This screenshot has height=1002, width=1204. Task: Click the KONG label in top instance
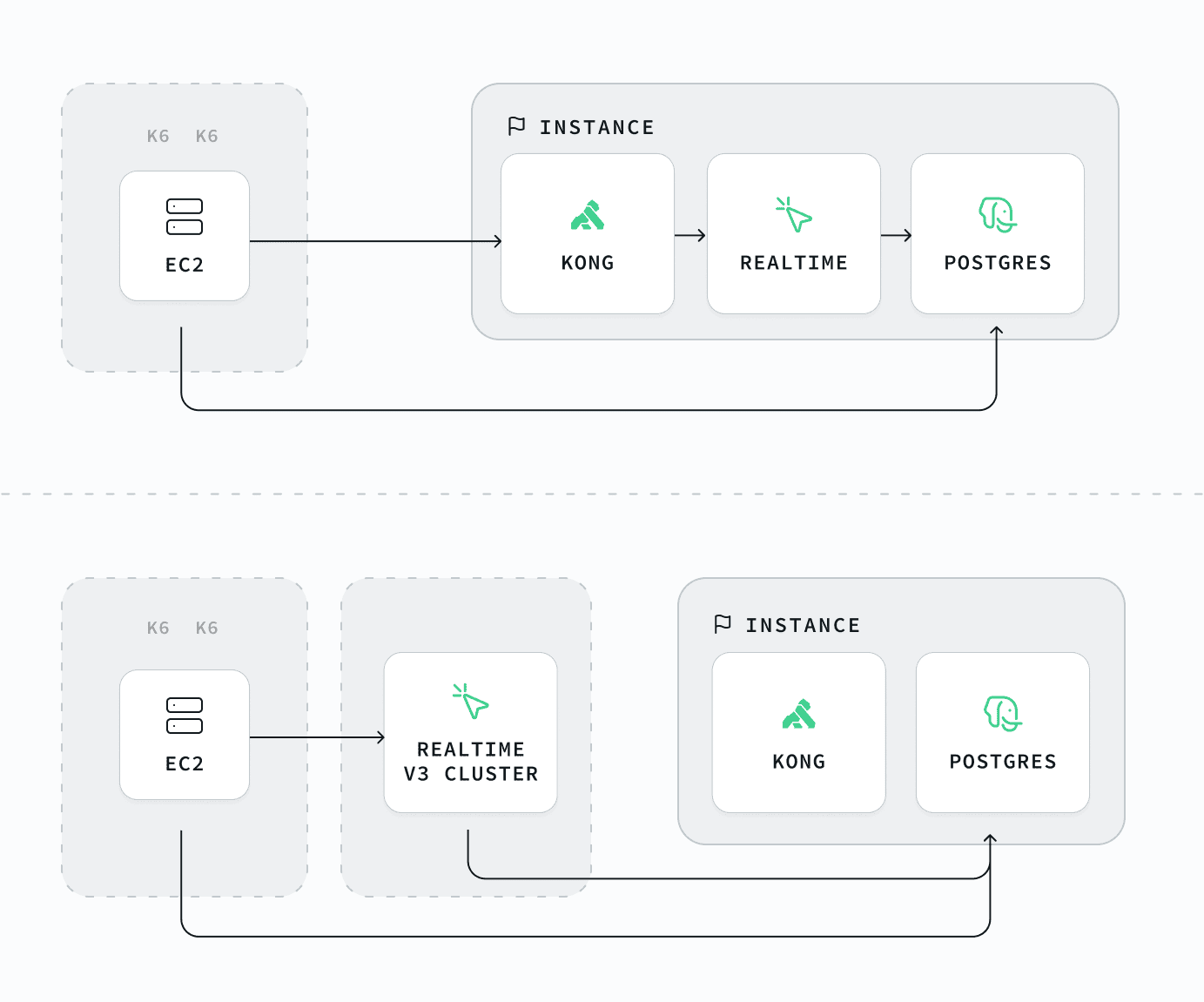pyautogui.click(x=588, y=263)
